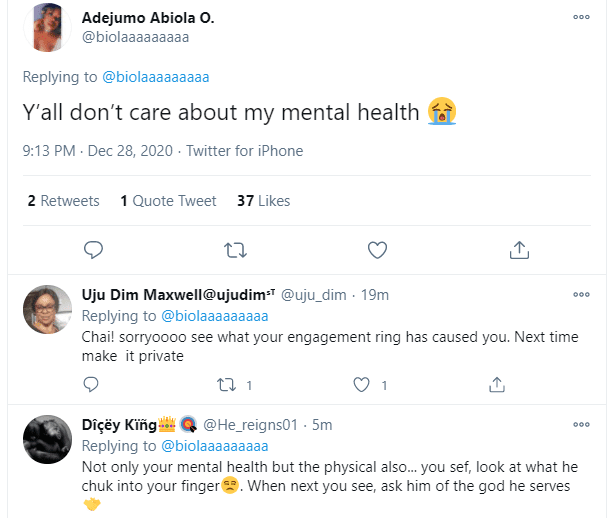Open more options for Adejumo Abiola's tweet
The height and width of the screenshot is (518, 609).
coord(581,17)
